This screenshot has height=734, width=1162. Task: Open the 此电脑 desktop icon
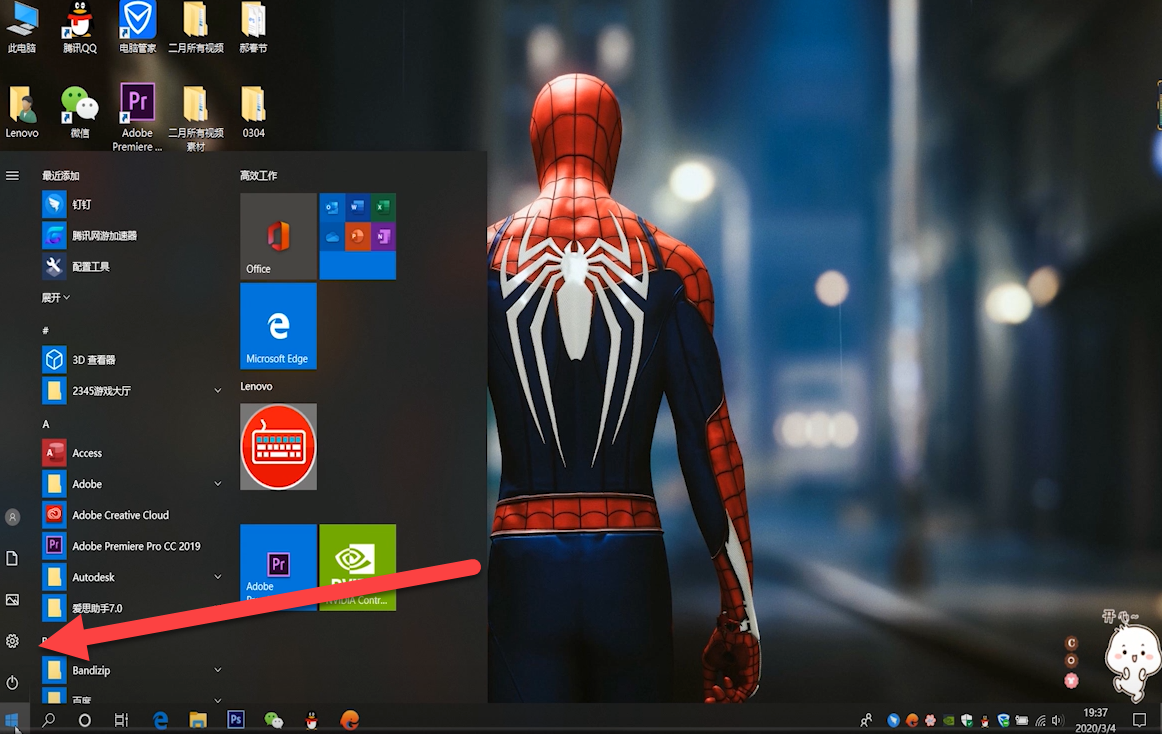(x=22, y=27)
